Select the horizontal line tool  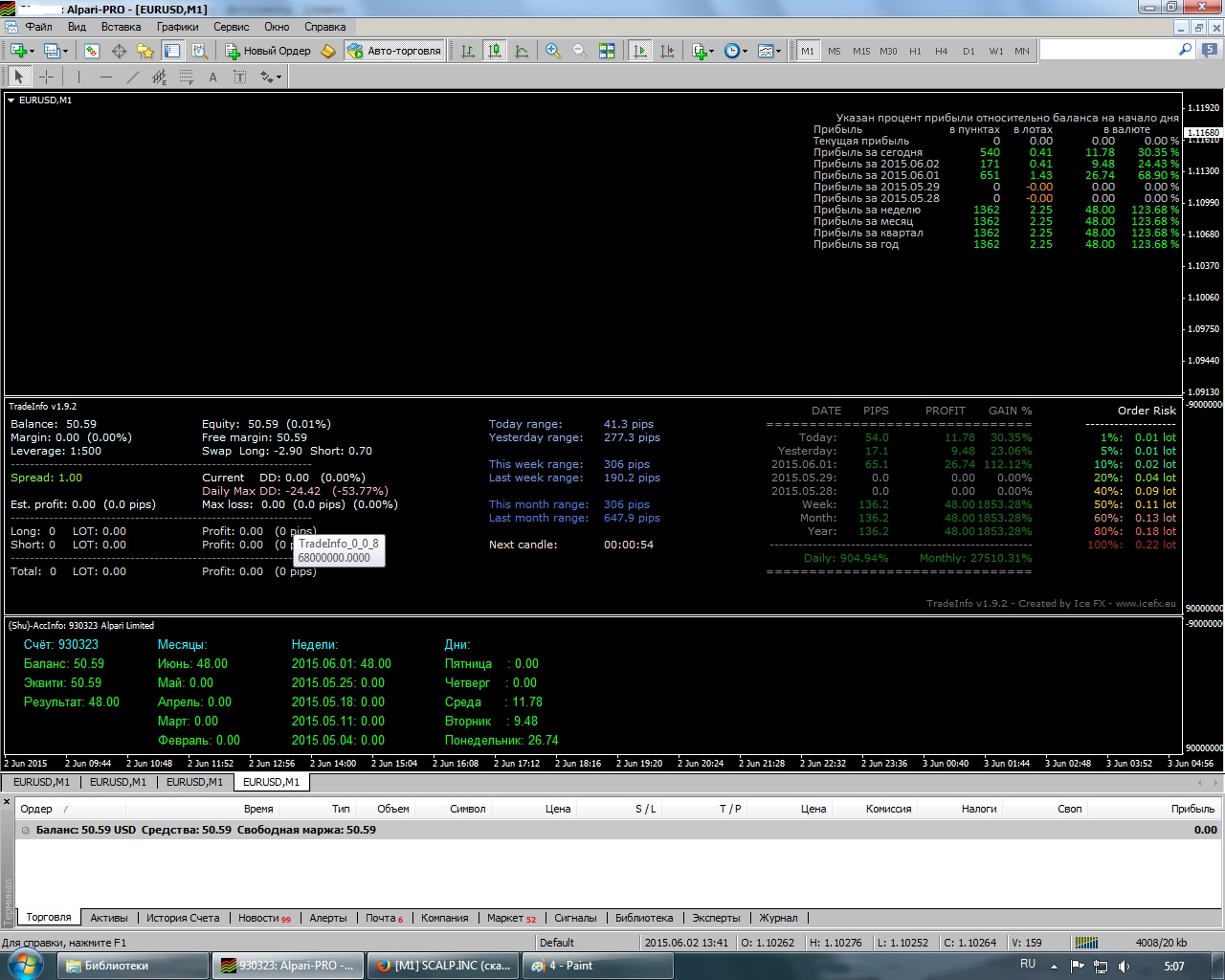105,77
